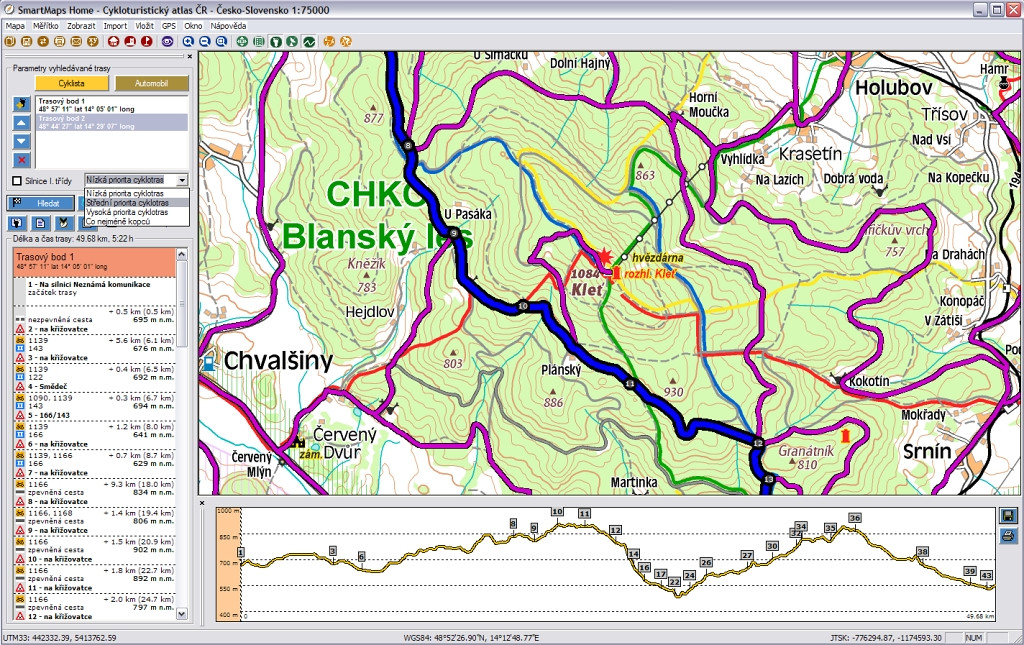Select Trasový bod 2 in the waypoint list
Image resolution: width=1024 pixels, height=645 pixels.
(112, 122)
